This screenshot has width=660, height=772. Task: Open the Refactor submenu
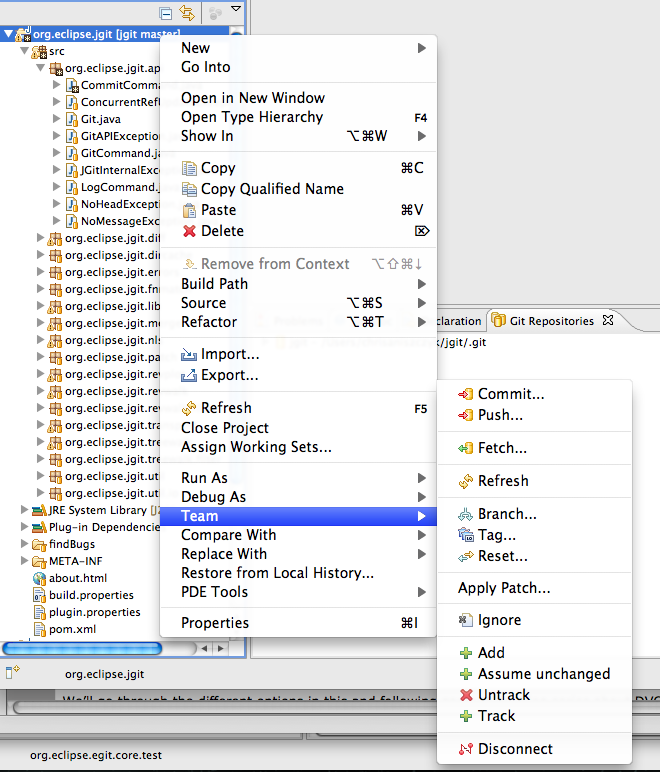[x=298, y=322]
